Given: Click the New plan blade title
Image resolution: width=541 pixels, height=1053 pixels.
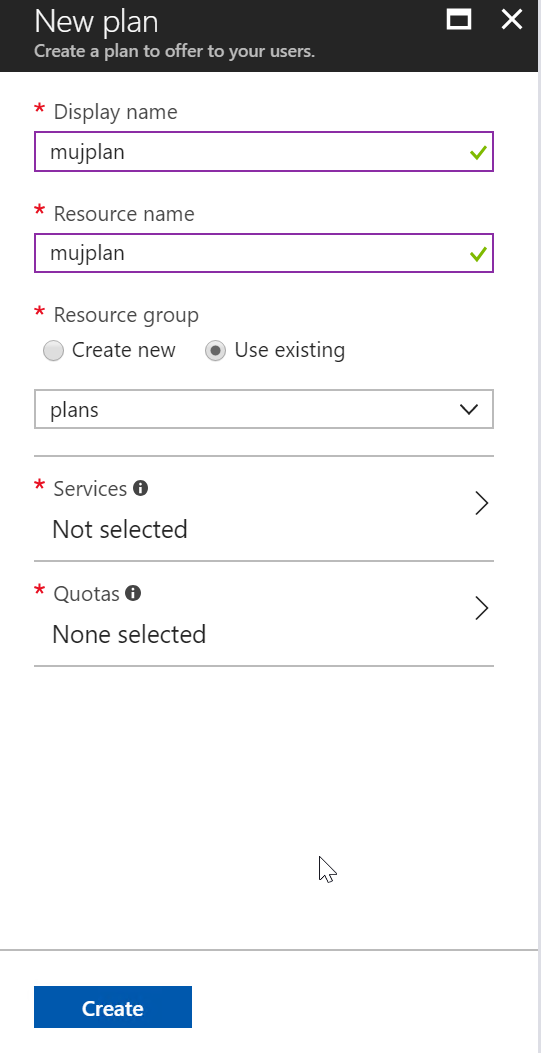Looking at the screenshot, I should tap(96, 21).
